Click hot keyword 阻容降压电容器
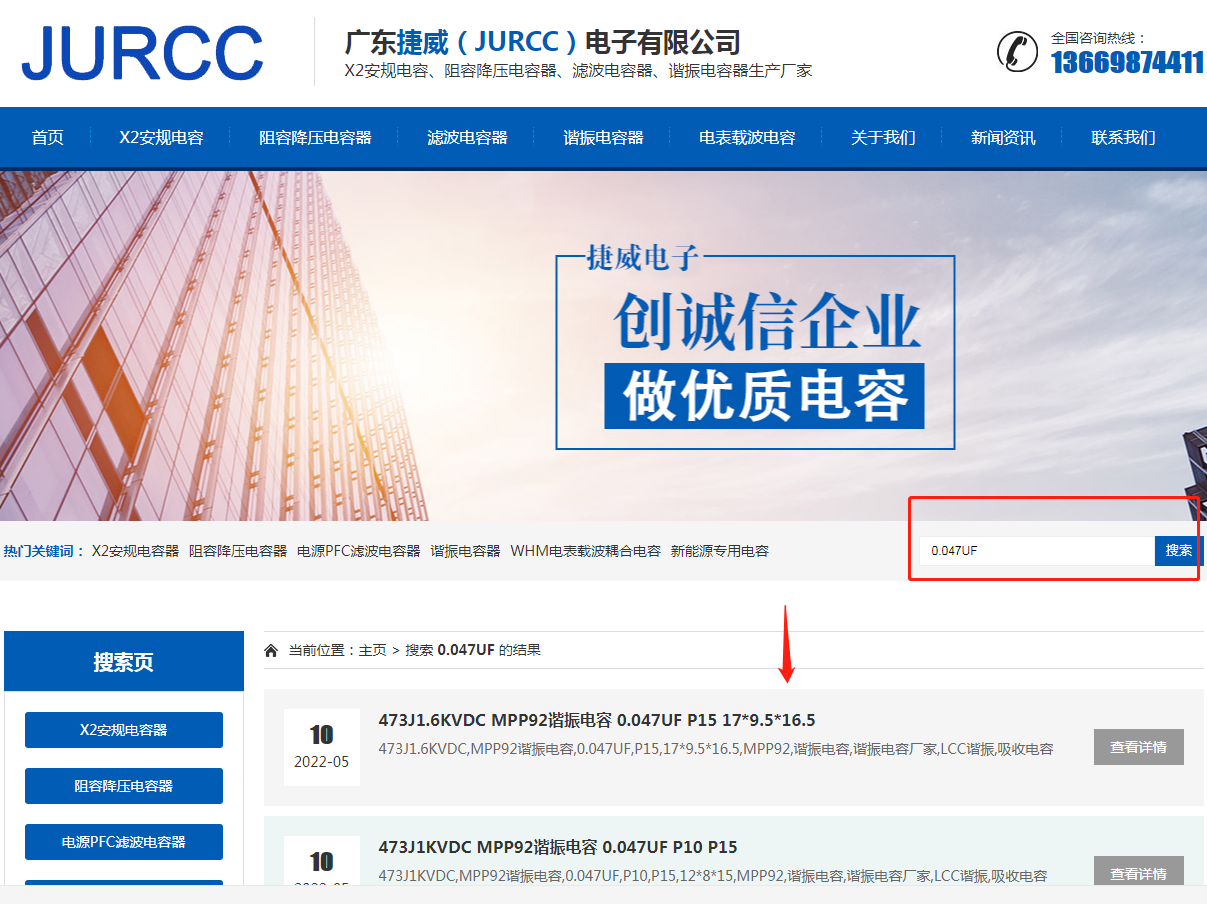Screen dimensions: 1207x904 tap(238, 551)
